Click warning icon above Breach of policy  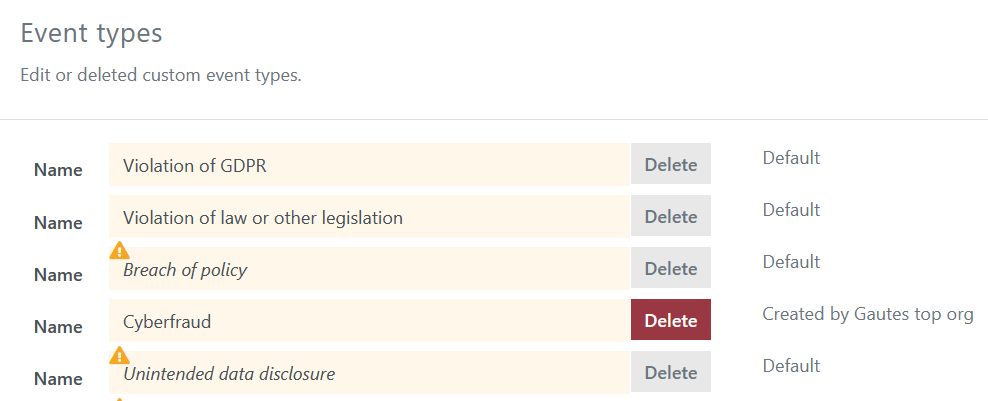pos(119,251)
